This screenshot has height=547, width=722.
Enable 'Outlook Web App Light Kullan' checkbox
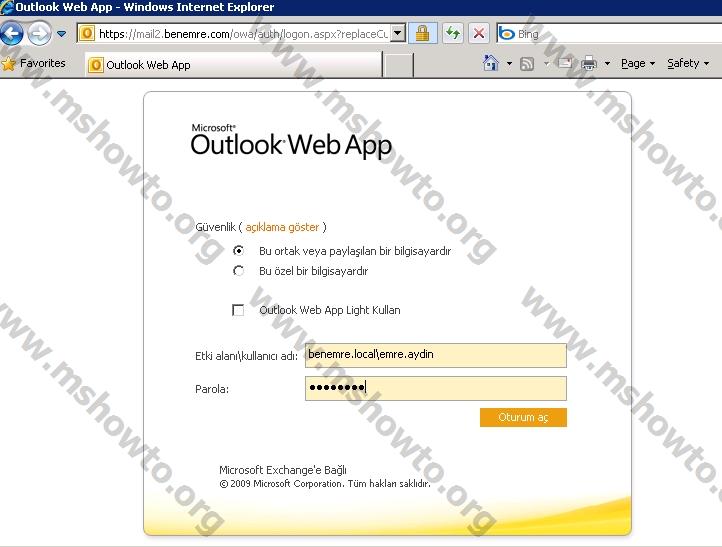238,310
